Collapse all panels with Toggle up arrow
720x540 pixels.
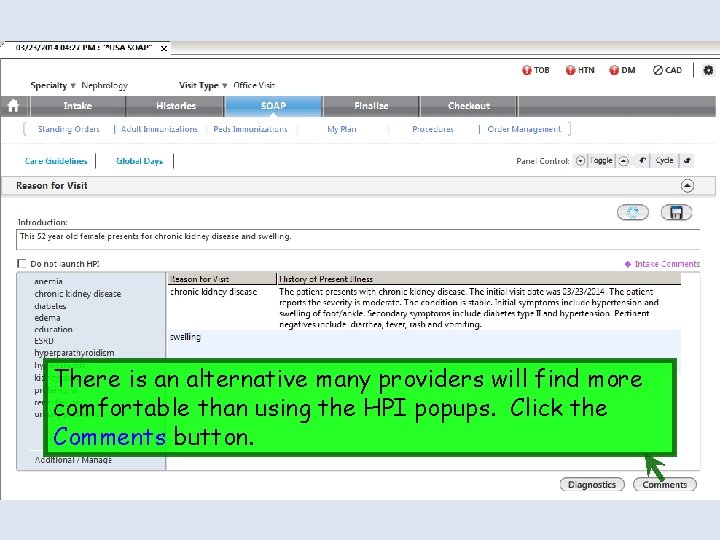623,161
